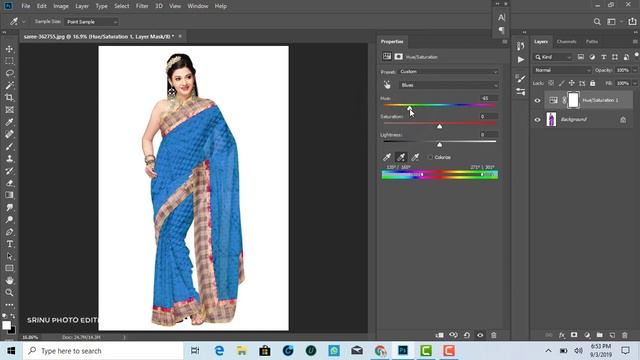Select the Path Selection tool
Image resolution: width=640 pixels, height=360 pixels.
[9, 256]
